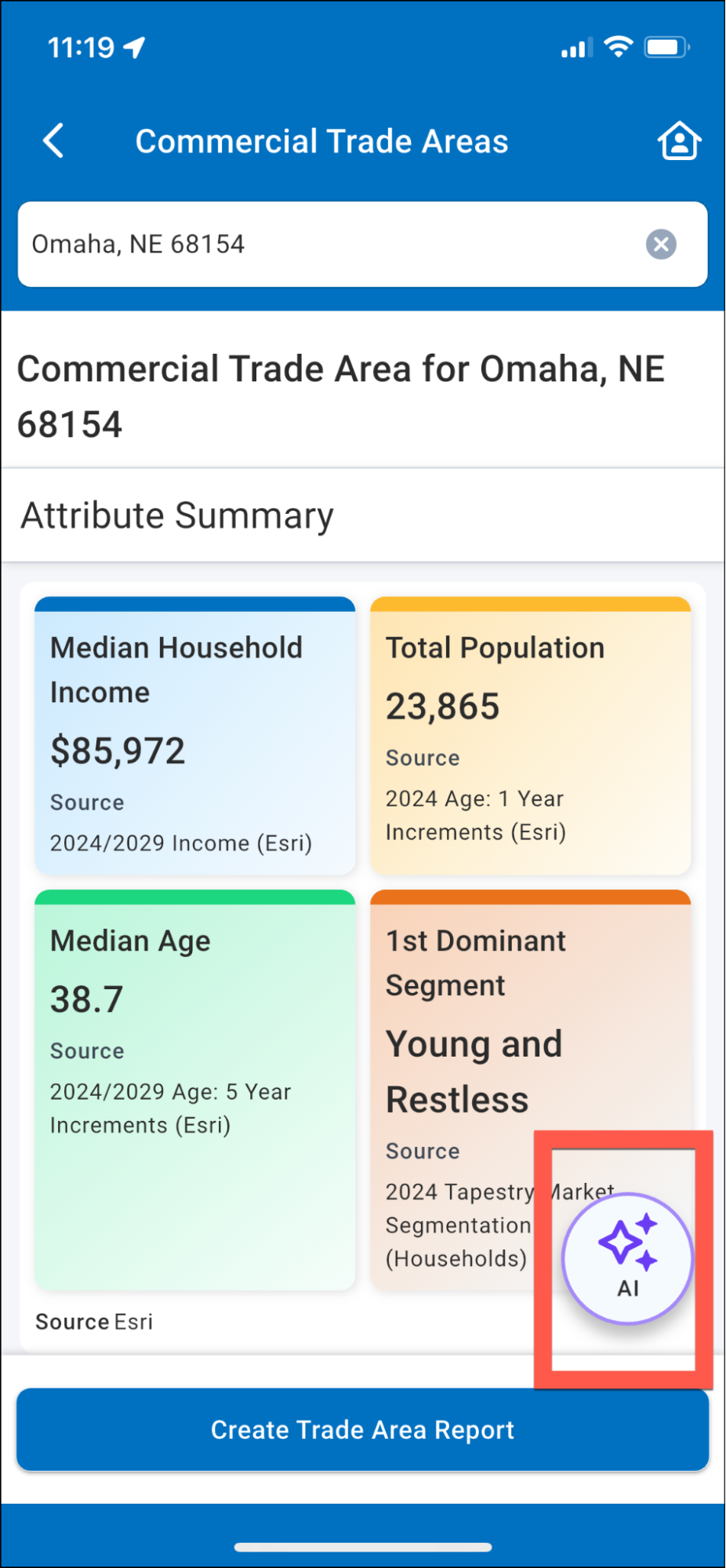Viewport: 726px width, 1568px height.
Task: Tap the battery indicator icon
Action: (x=666, y=47)
